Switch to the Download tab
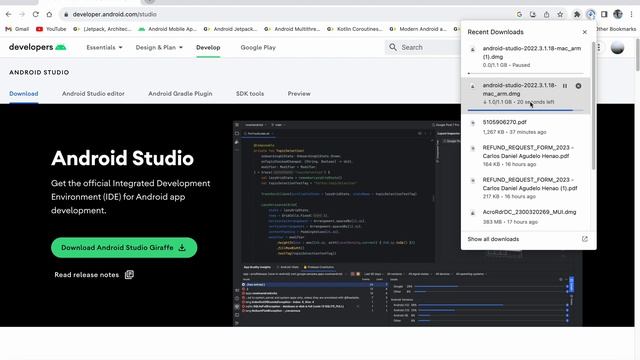640x360 pixels. click(24, 93)
